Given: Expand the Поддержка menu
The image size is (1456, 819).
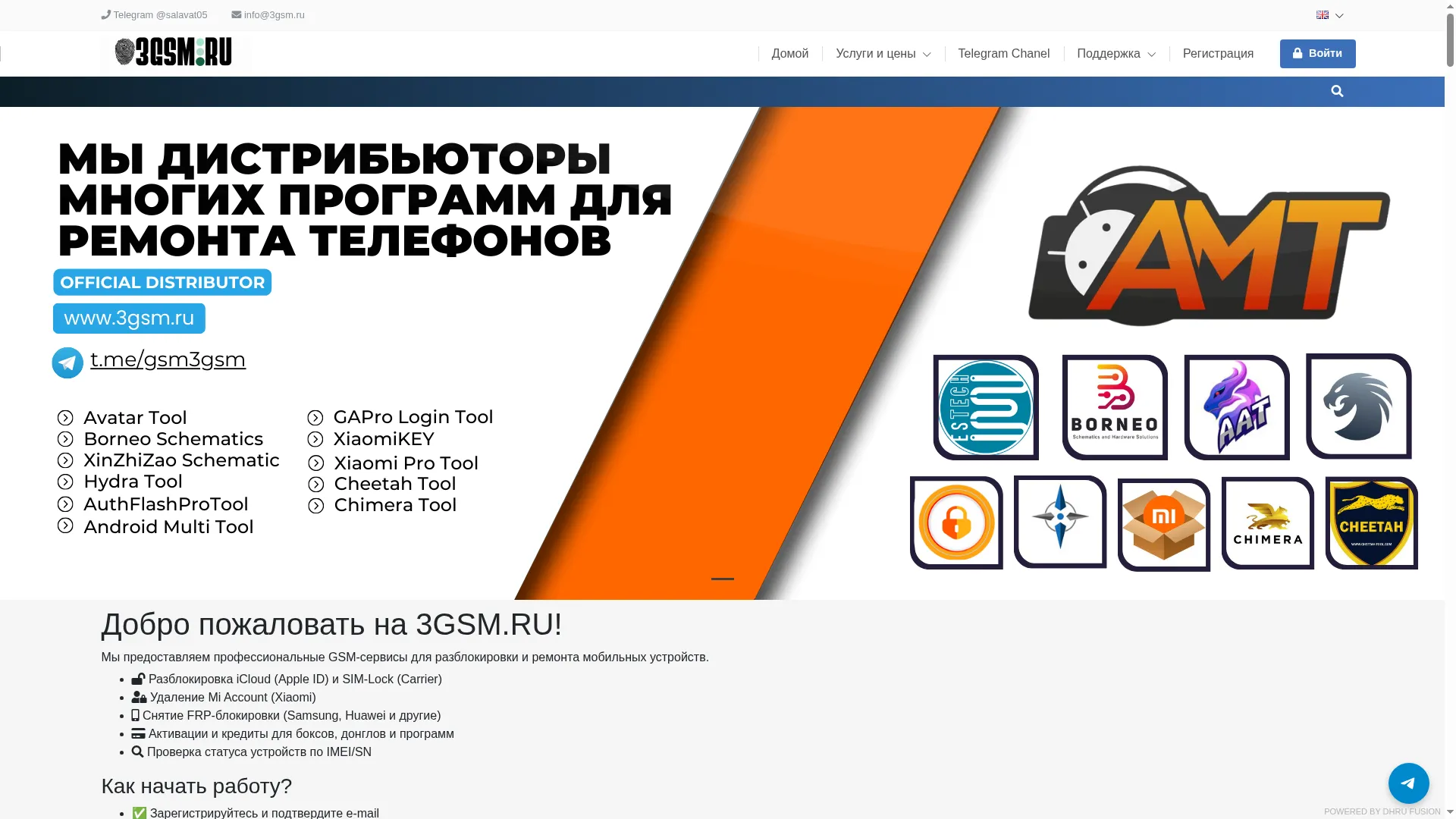Looking at the screenshot, I should 1116,54.
